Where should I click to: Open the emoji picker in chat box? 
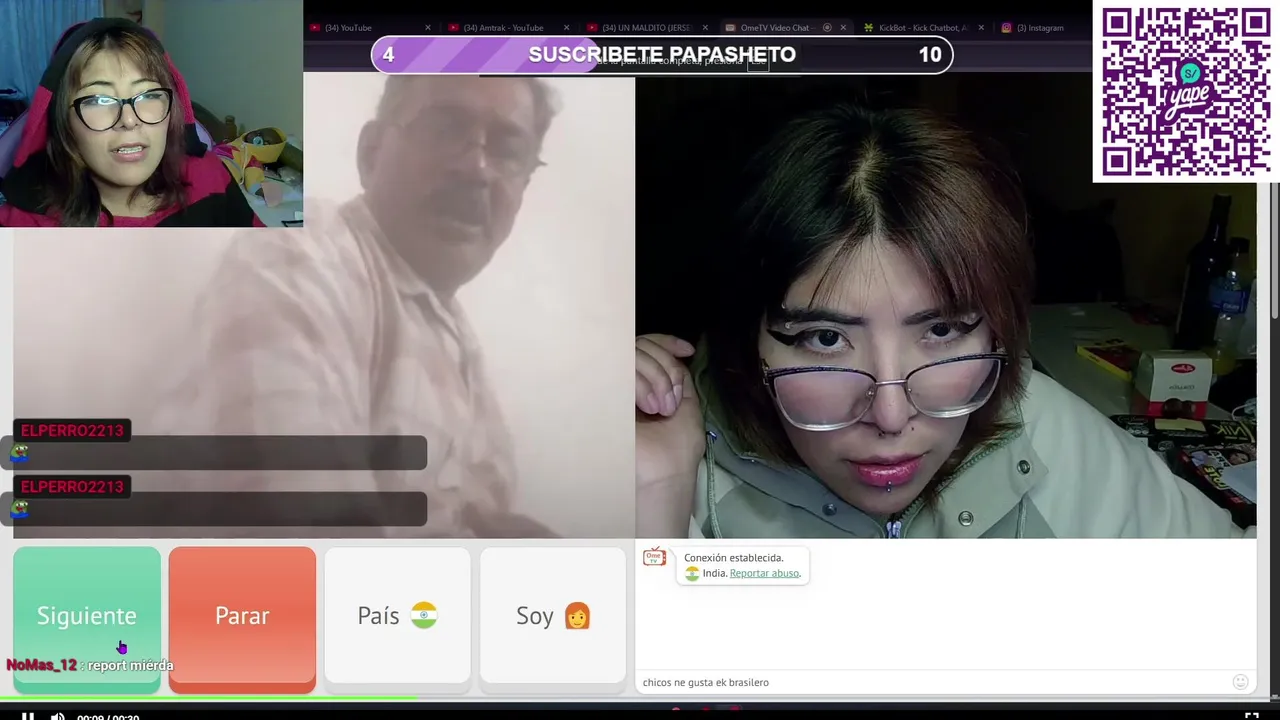pos(1241,682)
